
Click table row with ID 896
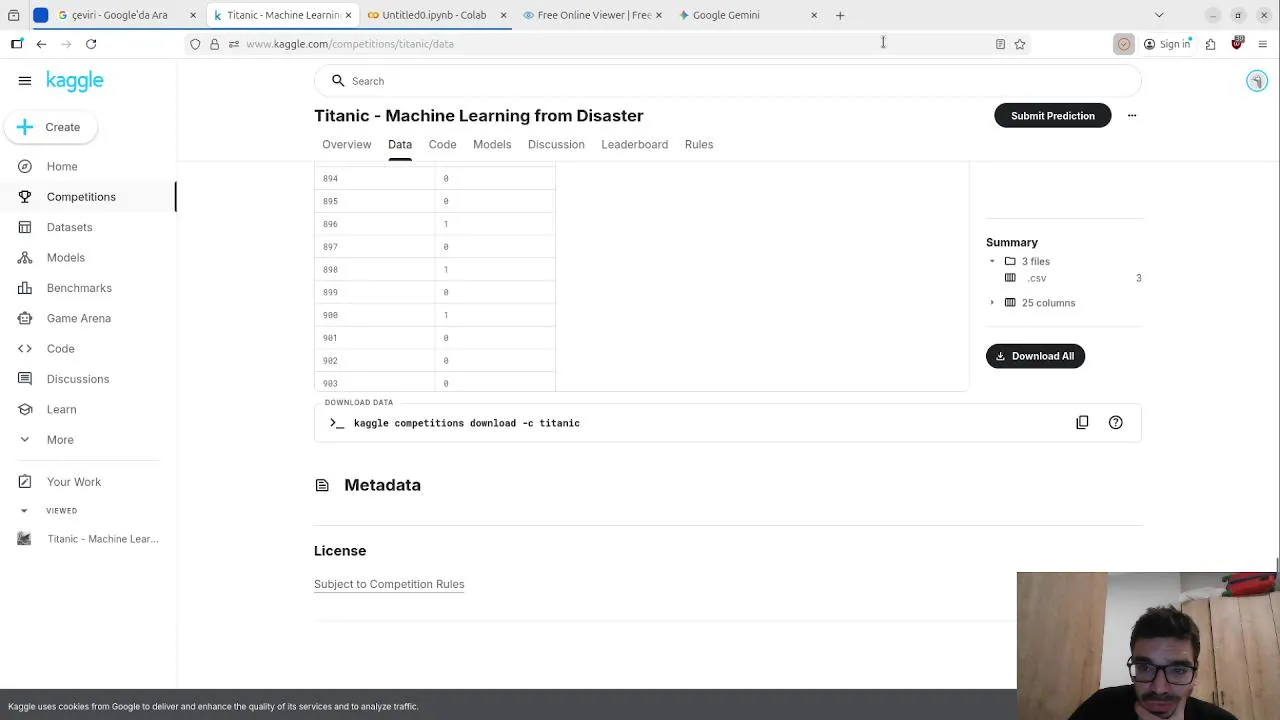pos(435,224)
